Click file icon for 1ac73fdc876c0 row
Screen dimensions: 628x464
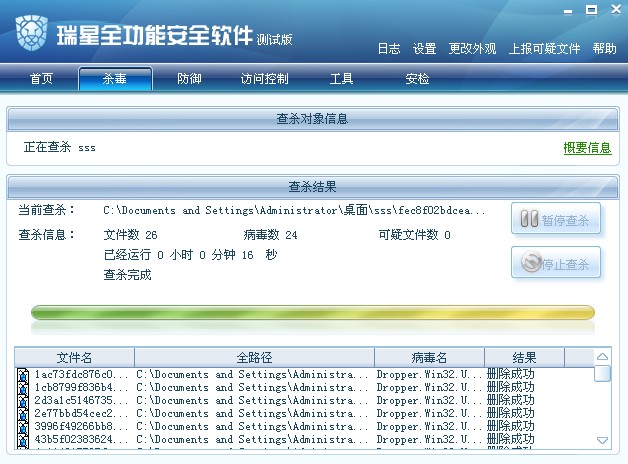(23, 375)
